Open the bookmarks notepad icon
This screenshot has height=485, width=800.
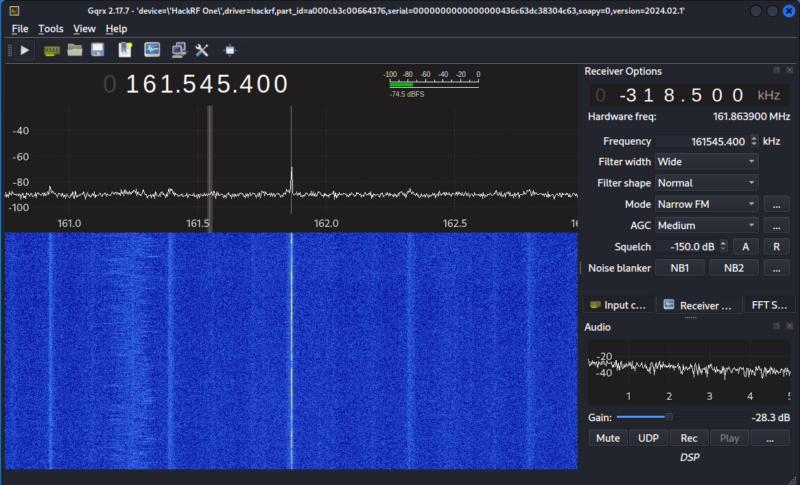point(125,50)
